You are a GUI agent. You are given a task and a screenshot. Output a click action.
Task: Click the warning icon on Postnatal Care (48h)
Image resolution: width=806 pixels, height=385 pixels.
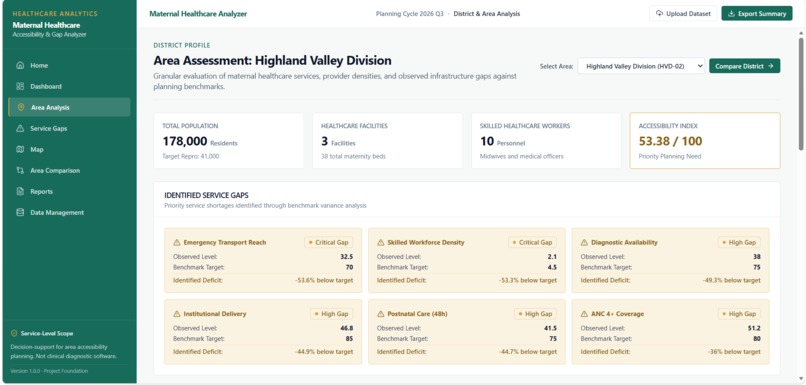(381, 314)
